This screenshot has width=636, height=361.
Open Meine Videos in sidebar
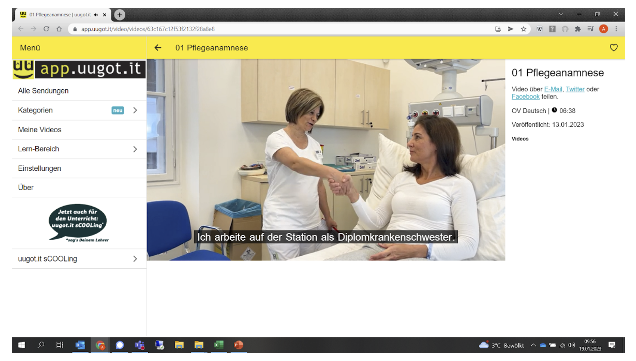tap(79, 130)
